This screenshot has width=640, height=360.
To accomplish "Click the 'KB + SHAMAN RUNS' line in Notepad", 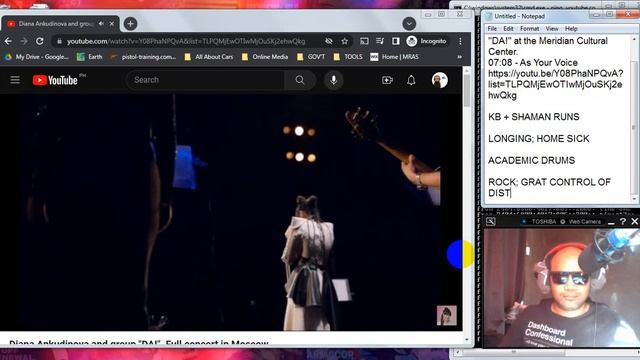I will 533,117.
